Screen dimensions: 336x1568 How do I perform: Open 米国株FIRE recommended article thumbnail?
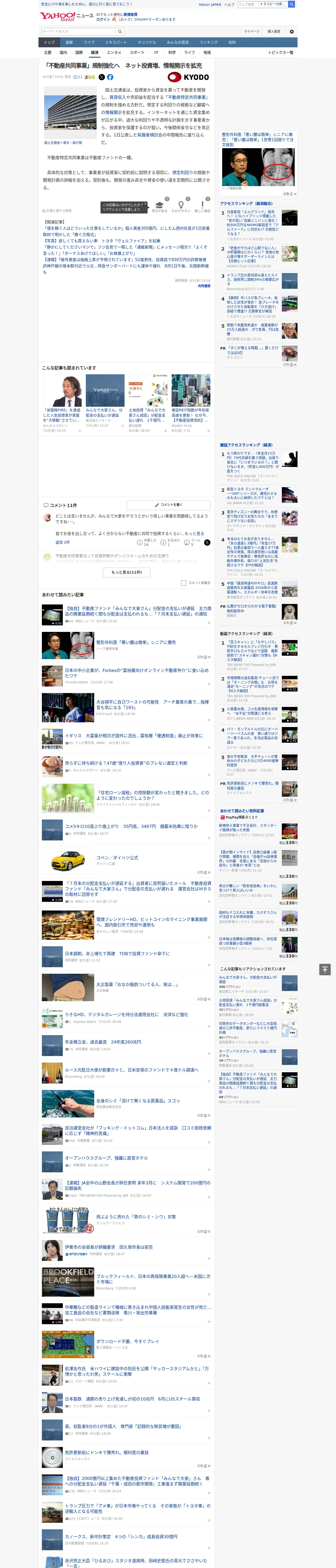[x=62, y=391]
